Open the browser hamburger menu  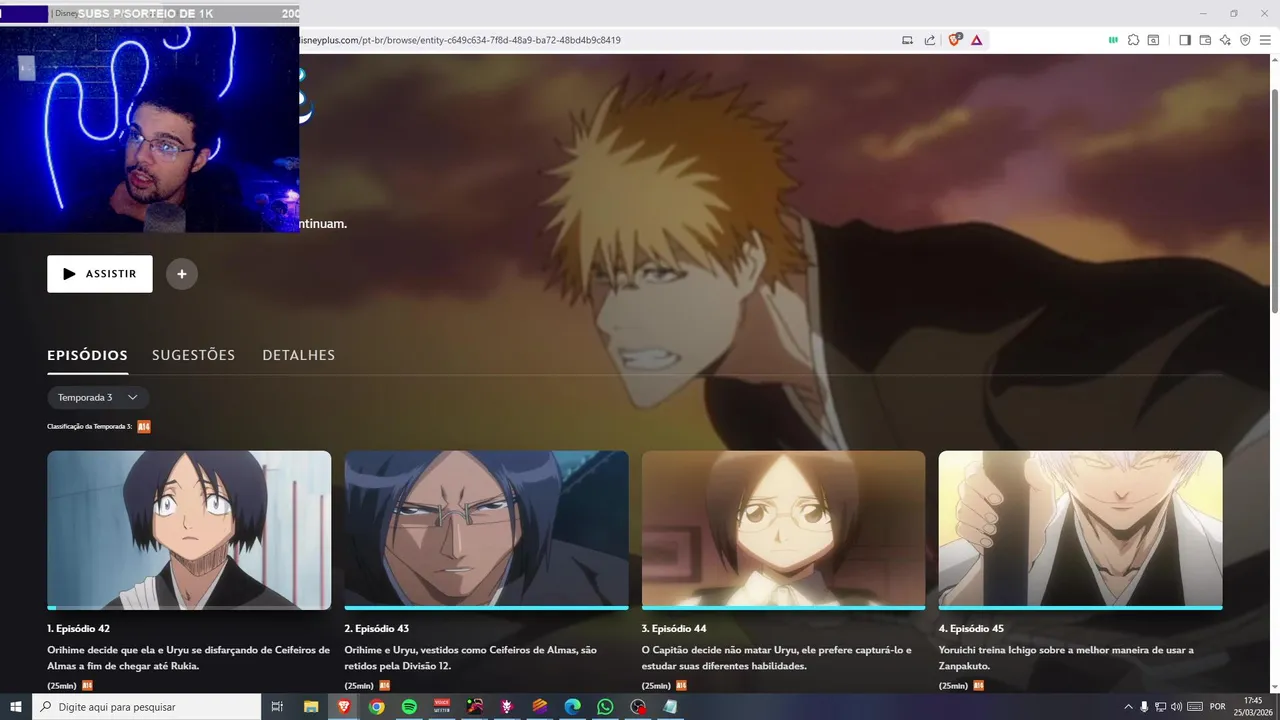pos(1265,40)
